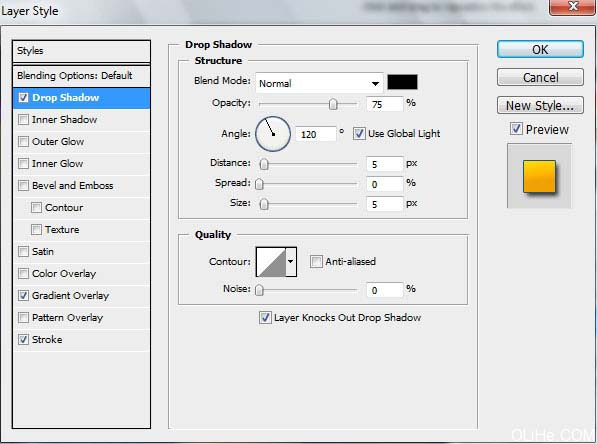Screen dimensions: 597x444
Task: Click the New Style... button
Action: (540, 105)
